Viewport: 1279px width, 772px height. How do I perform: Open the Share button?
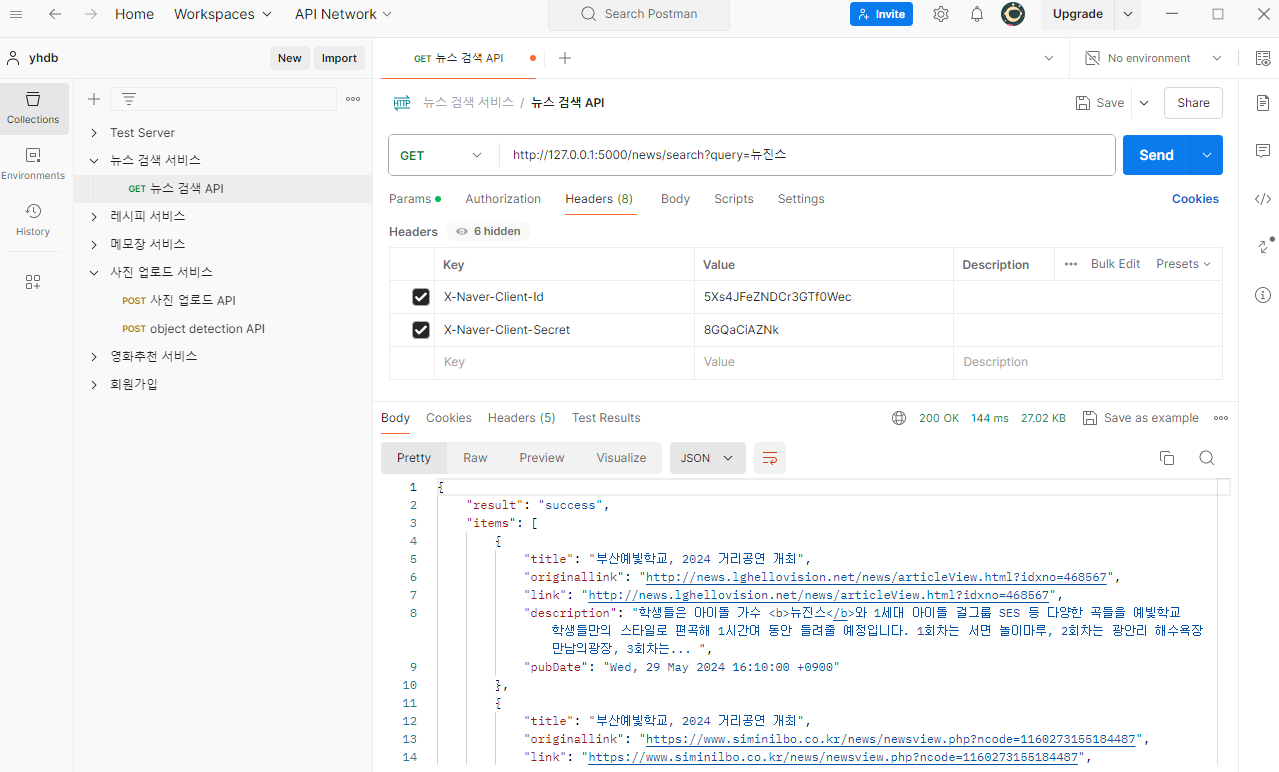[1194, 103]
